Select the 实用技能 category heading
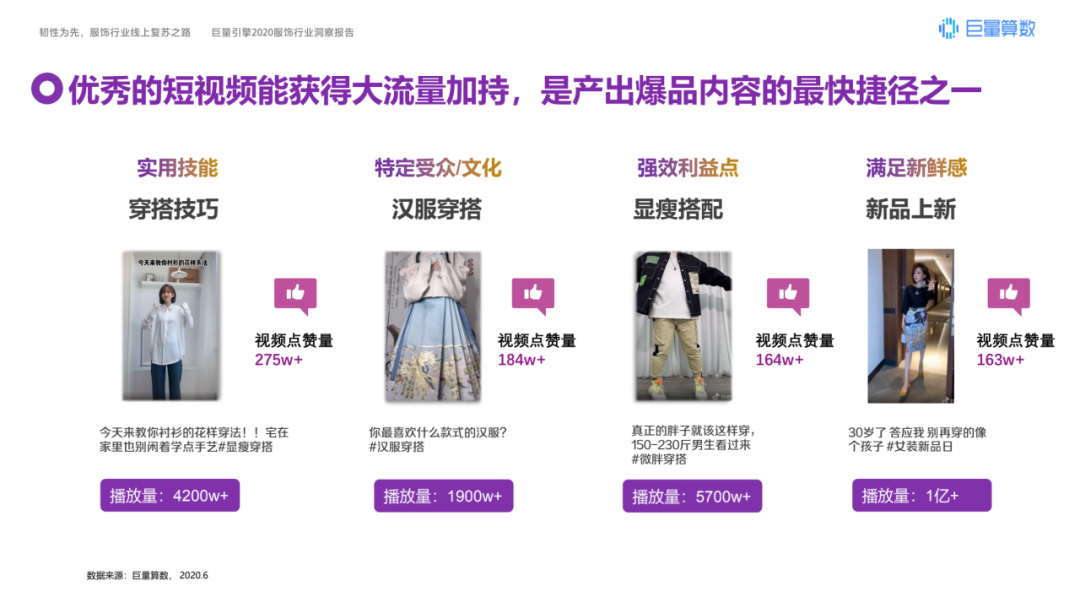Image resolution: width=1080 pixels, height=608 pixels. tap(177, 168)
